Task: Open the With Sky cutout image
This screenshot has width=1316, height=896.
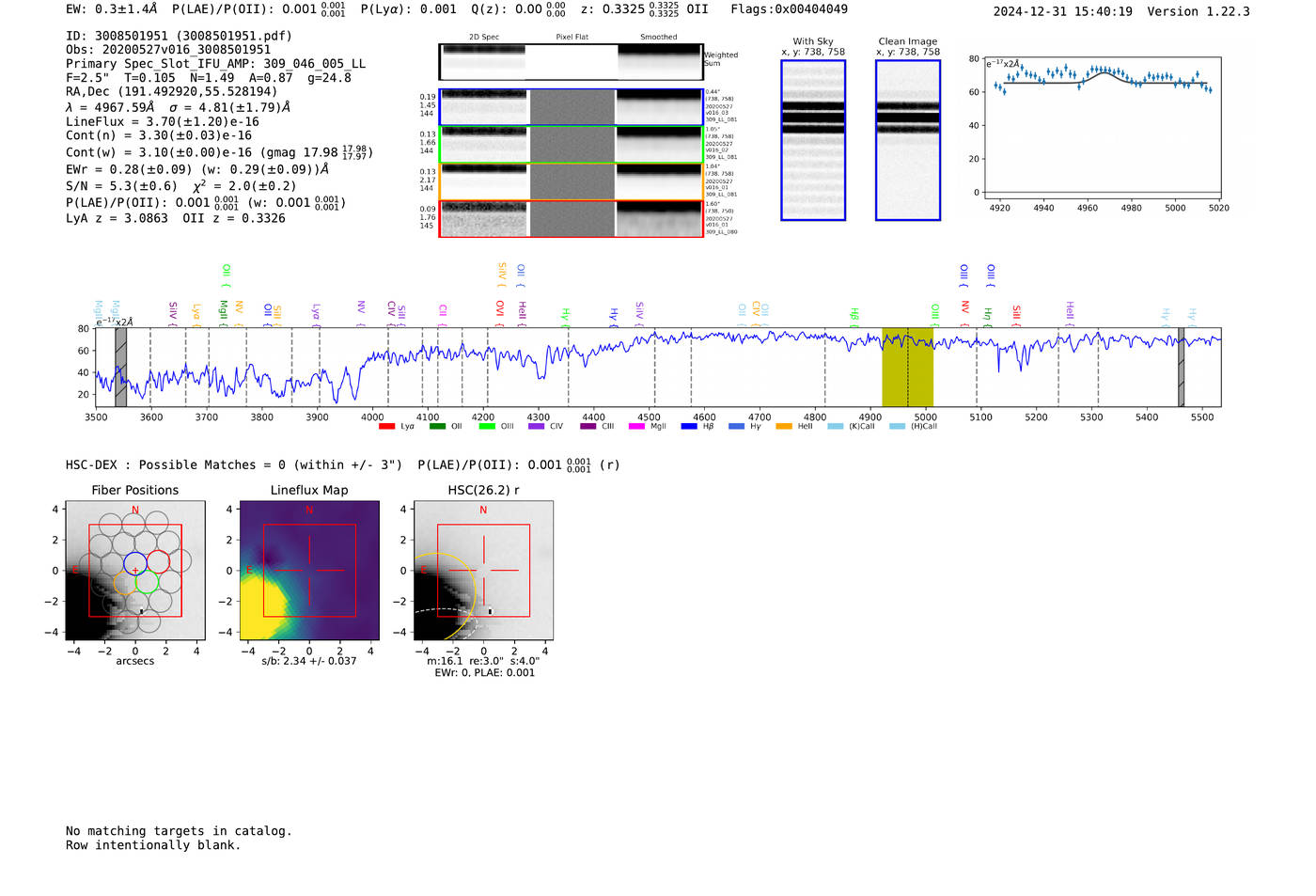Action: tap(813, 140)
